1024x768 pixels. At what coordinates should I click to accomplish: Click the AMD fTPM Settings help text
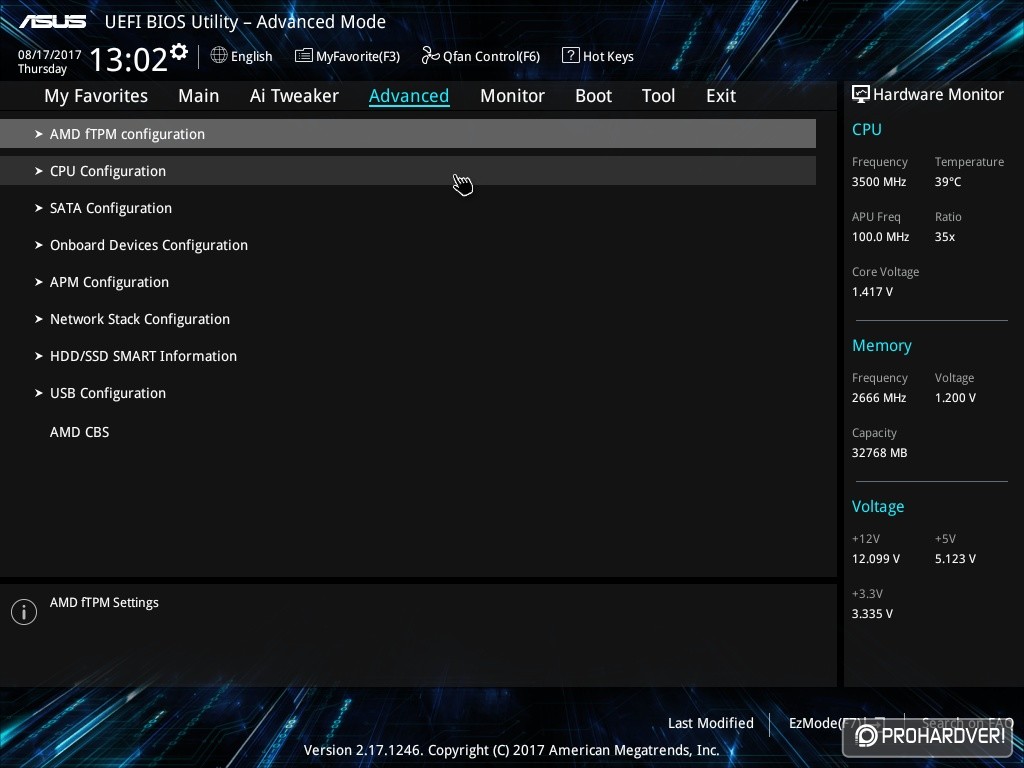(x=104, y=603)
